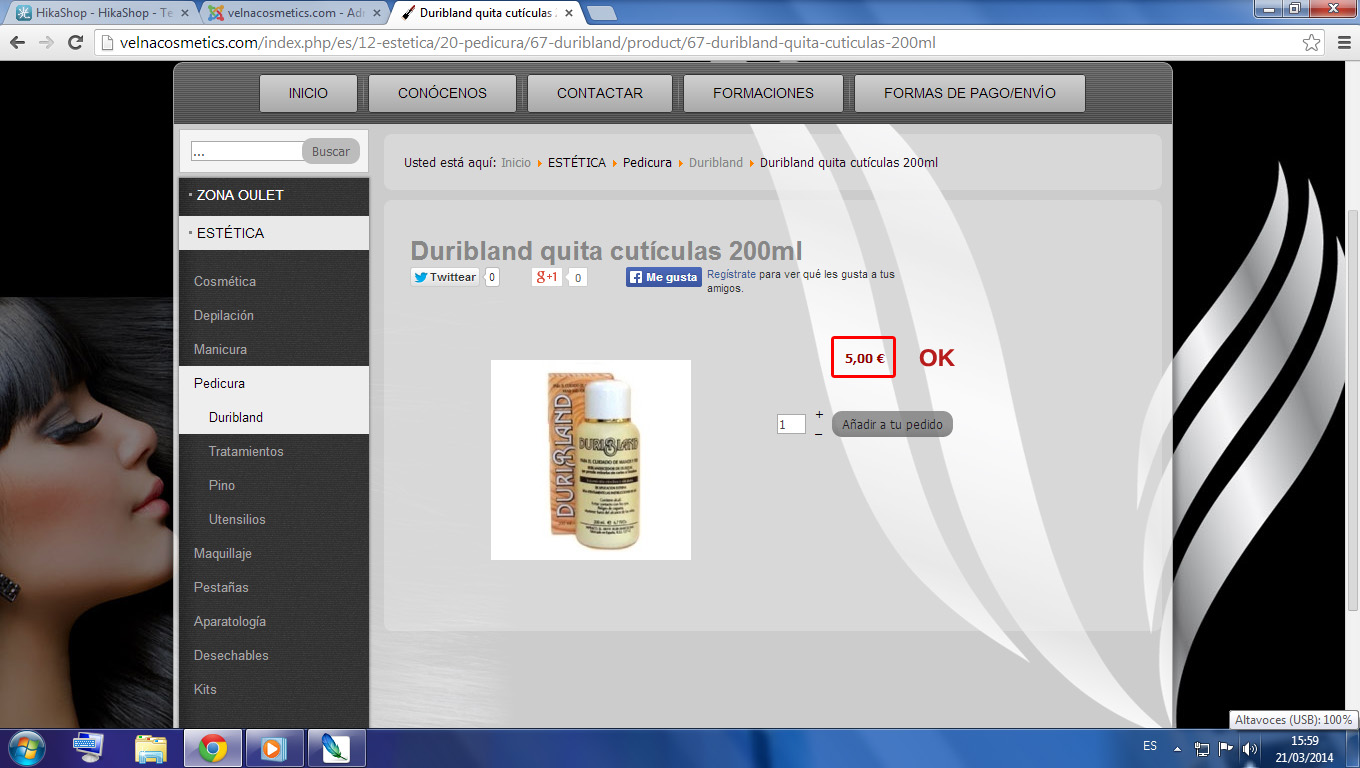Viewport: 1360px width, 768px height.
Task: Click the browser address bar
Action: 700,43
